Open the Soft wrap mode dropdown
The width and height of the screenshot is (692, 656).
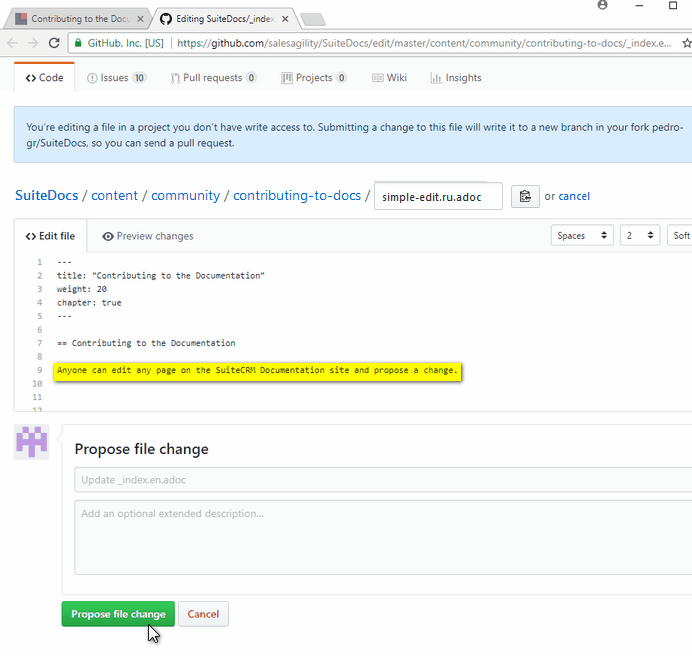pos(680,235)
